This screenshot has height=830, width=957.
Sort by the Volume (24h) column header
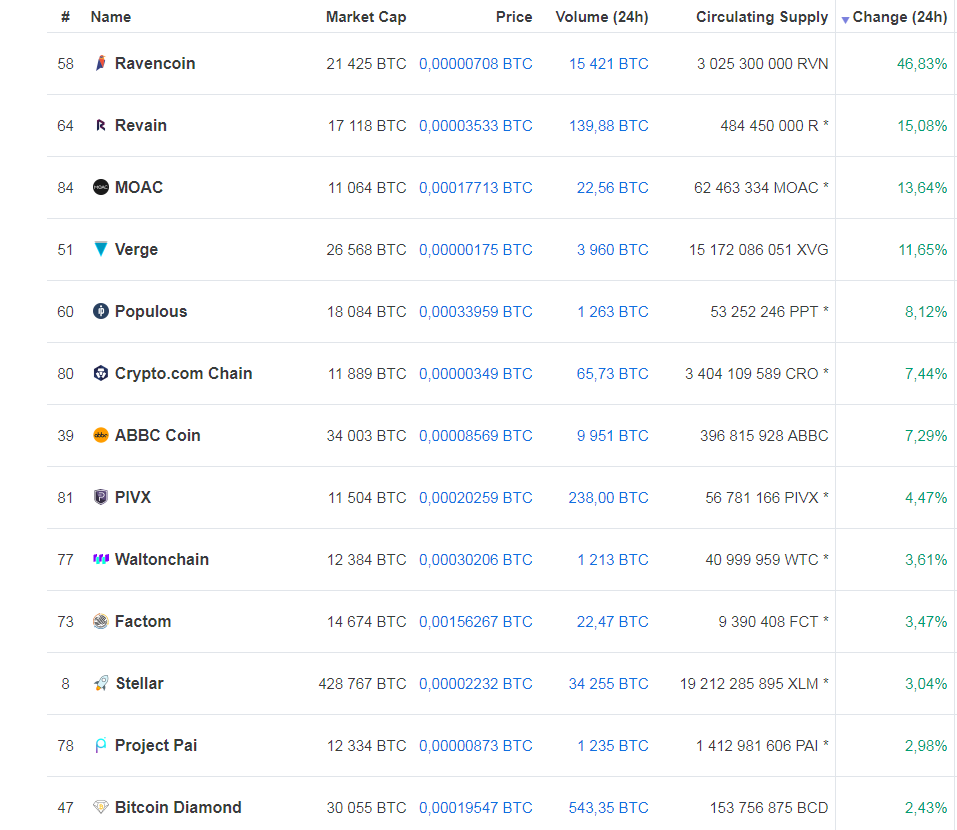602,17
